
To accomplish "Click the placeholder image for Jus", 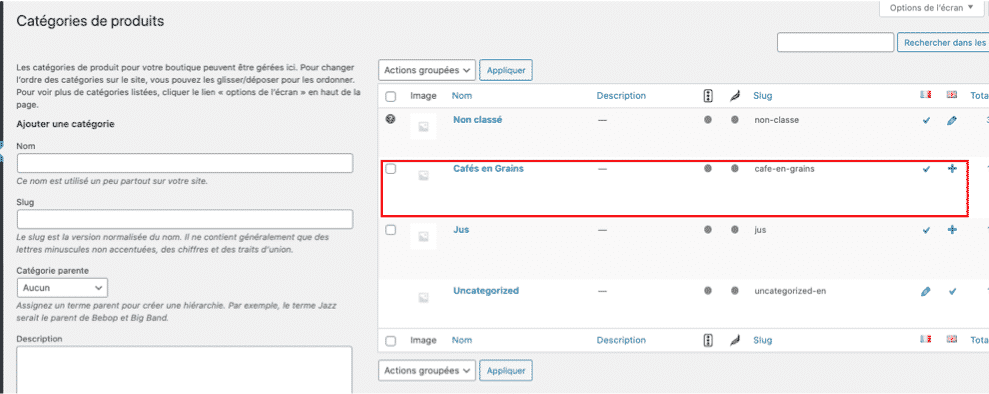I will (423, 236).
